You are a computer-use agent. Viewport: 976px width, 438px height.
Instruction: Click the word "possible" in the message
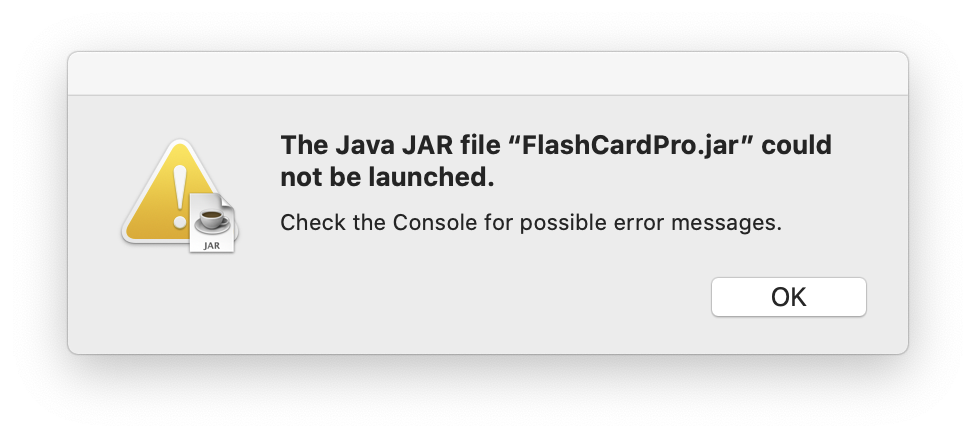563,223
